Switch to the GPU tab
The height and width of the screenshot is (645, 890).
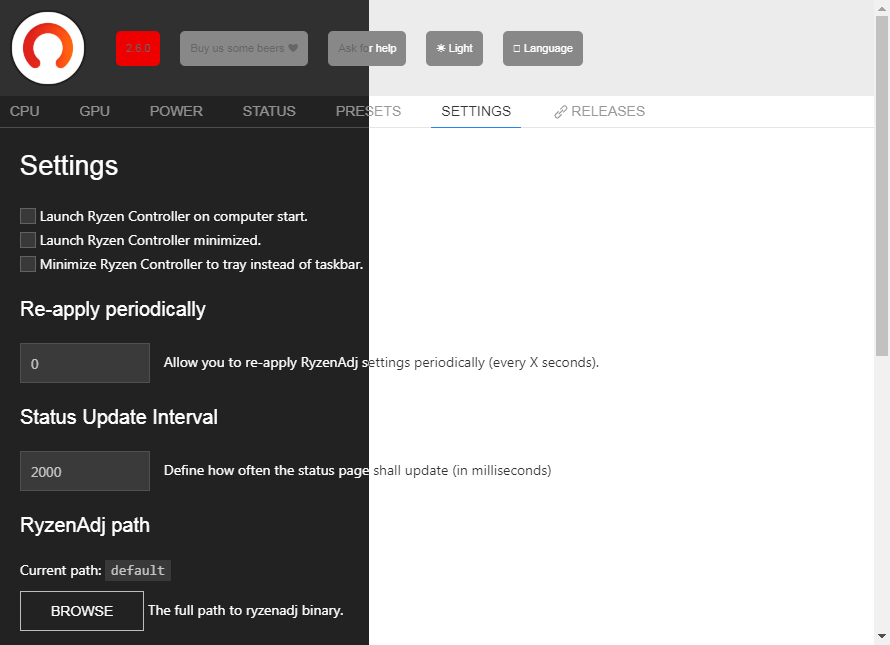pos(94,111)
